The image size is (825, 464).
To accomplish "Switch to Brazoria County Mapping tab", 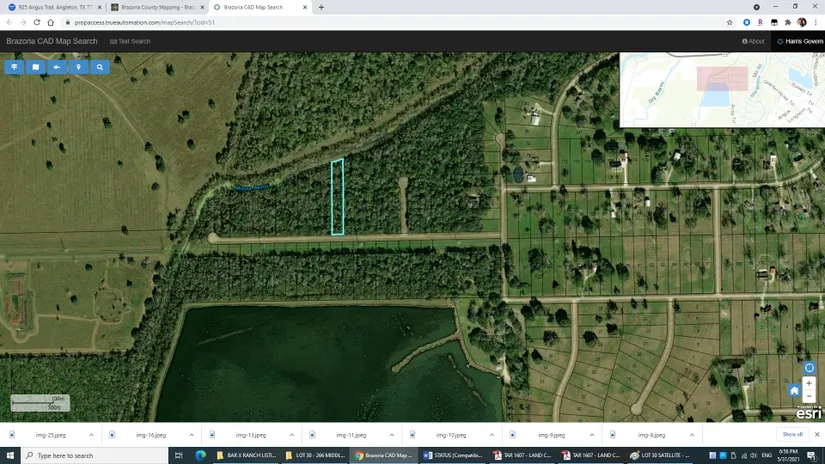I will 157,7.
